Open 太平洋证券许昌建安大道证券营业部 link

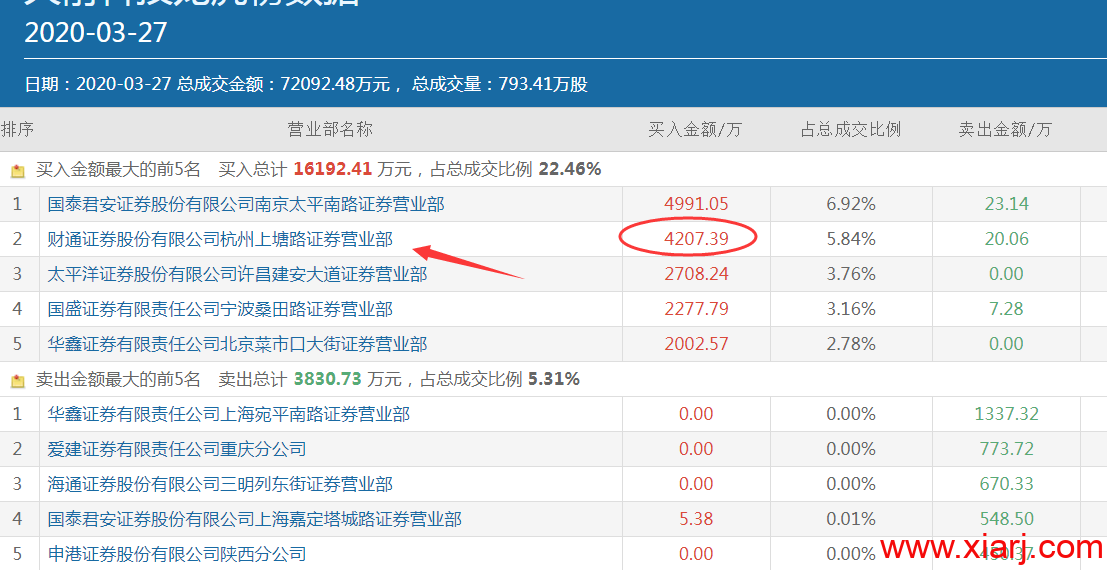coord(237,274)
